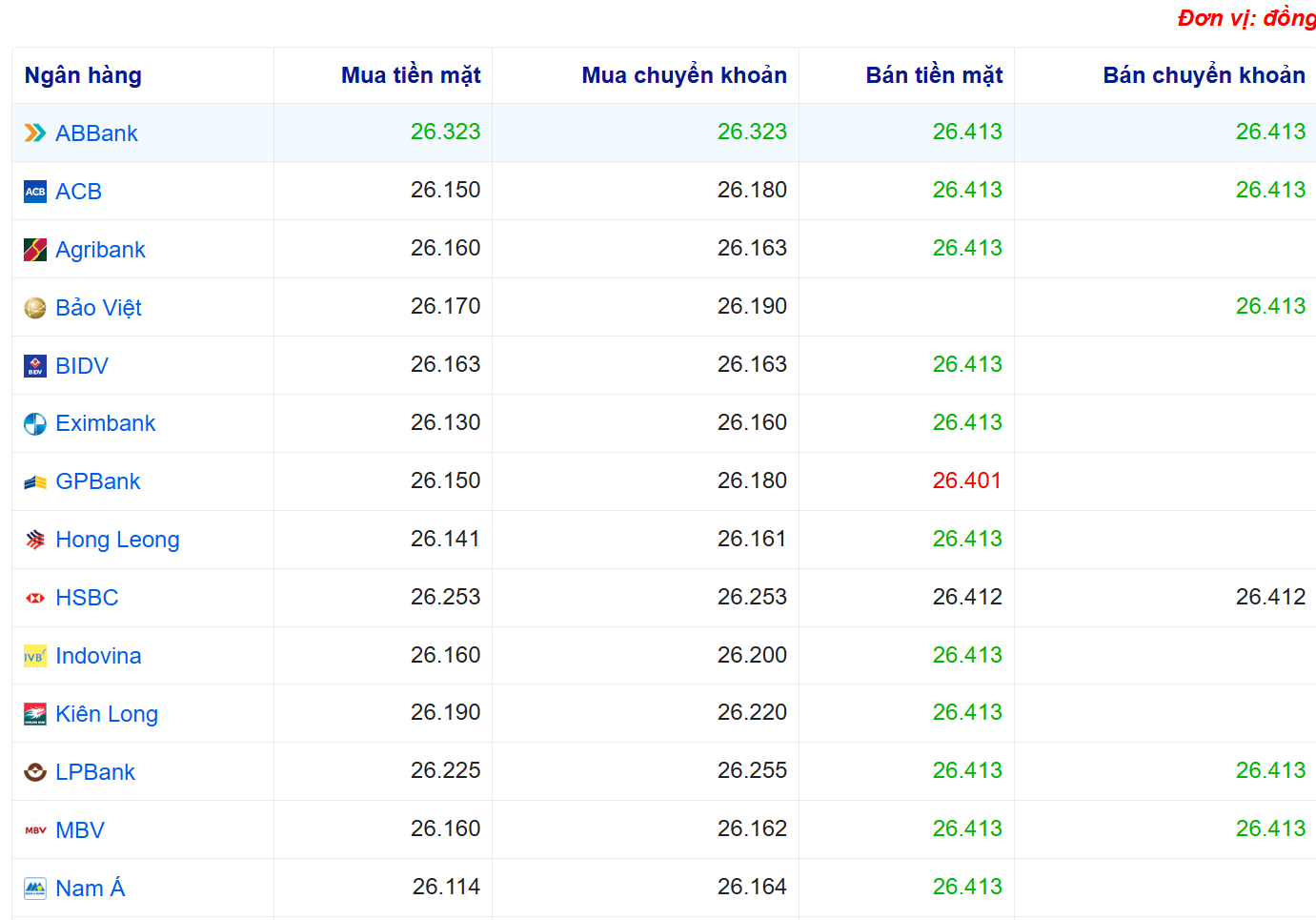The width and height of the screenshot is (1316, 920).
Task: Sort by Mua tiền mặt column header
Action: pyautogui.click(x=411, y=75)
